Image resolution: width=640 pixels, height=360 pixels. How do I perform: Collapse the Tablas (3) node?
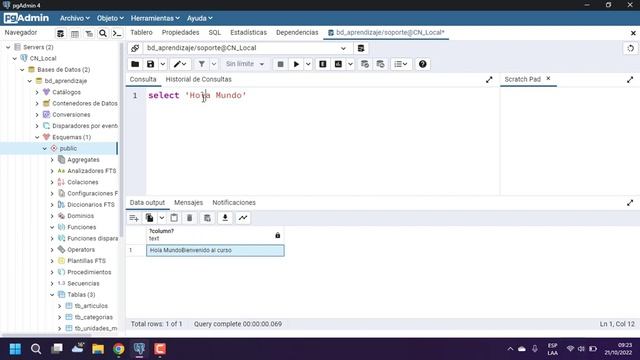click(x=52, y=295)
